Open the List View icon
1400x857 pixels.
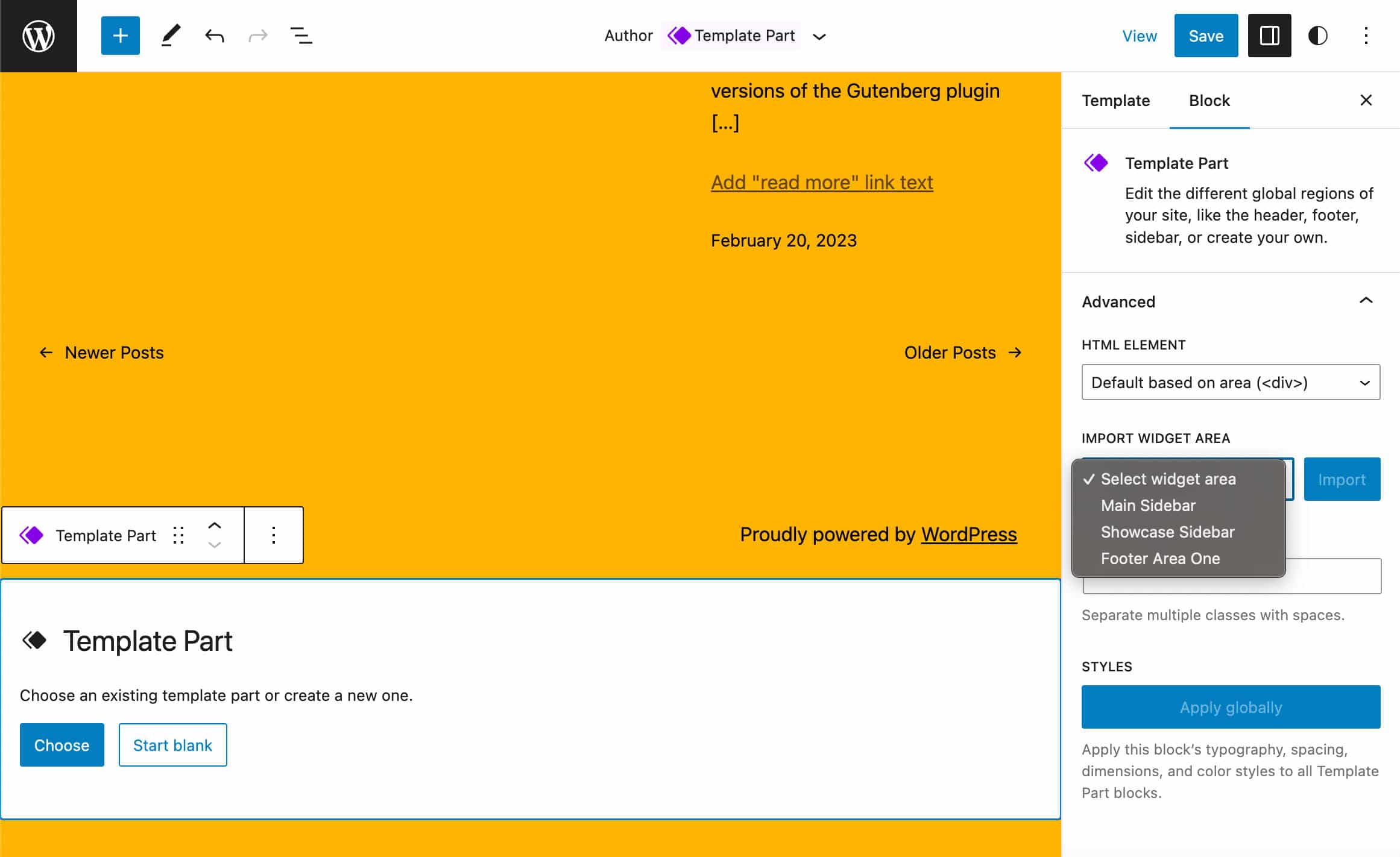pyautogui.click(x=301, y=35)
